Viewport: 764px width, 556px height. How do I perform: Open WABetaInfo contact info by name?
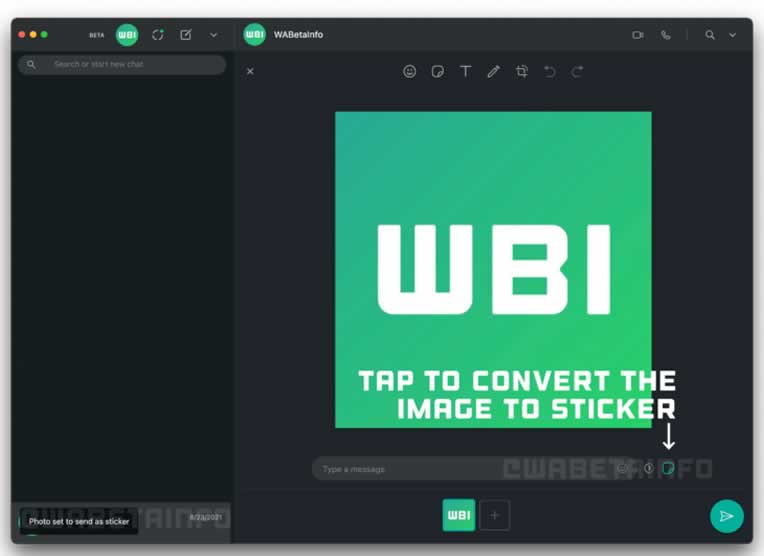[298, 35]
